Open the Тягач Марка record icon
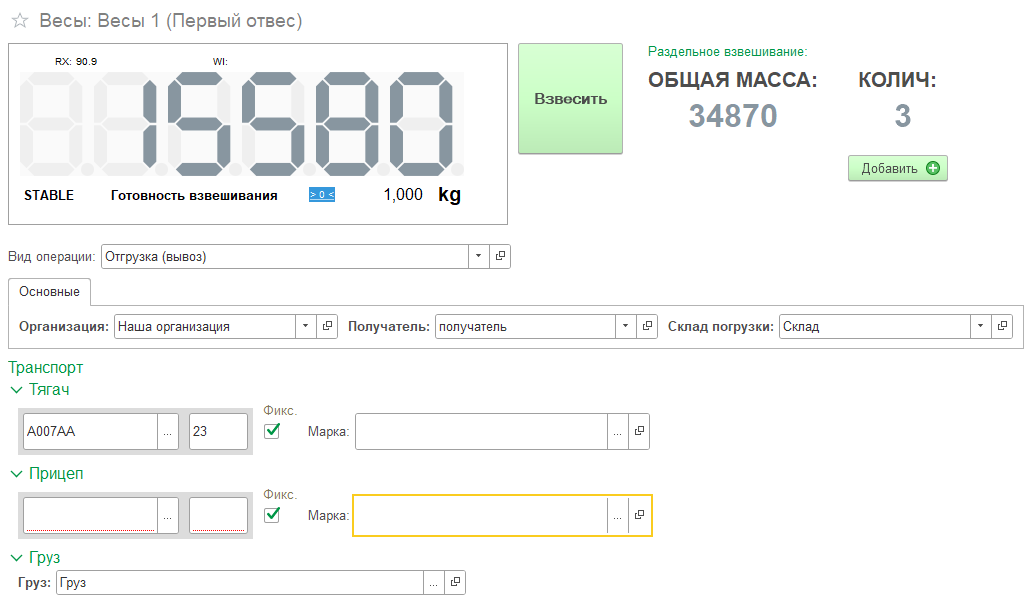 tap(639, 432)
